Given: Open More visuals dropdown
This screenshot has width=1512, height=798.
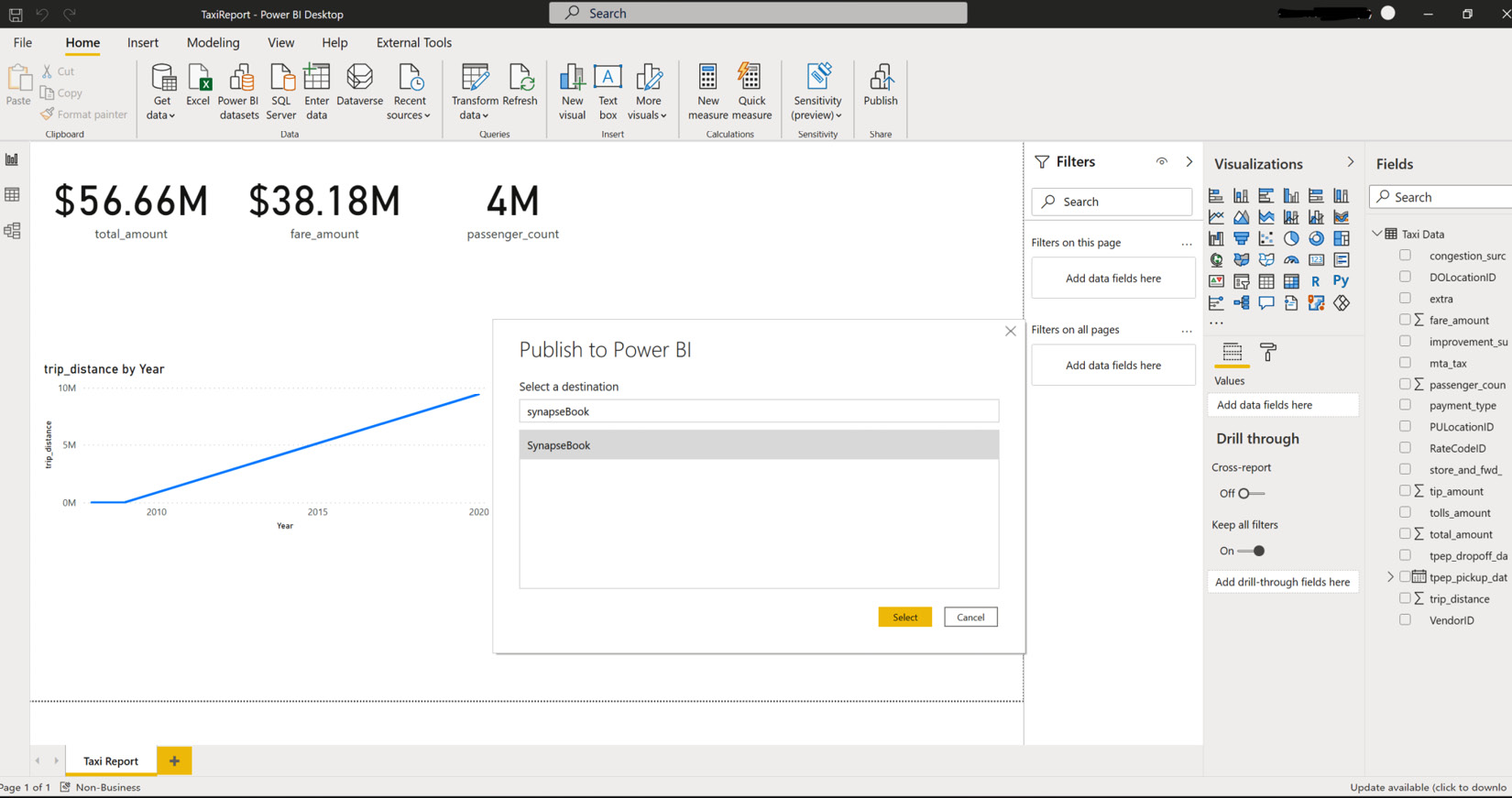Looking at the screenshot, I should (648, 92).
